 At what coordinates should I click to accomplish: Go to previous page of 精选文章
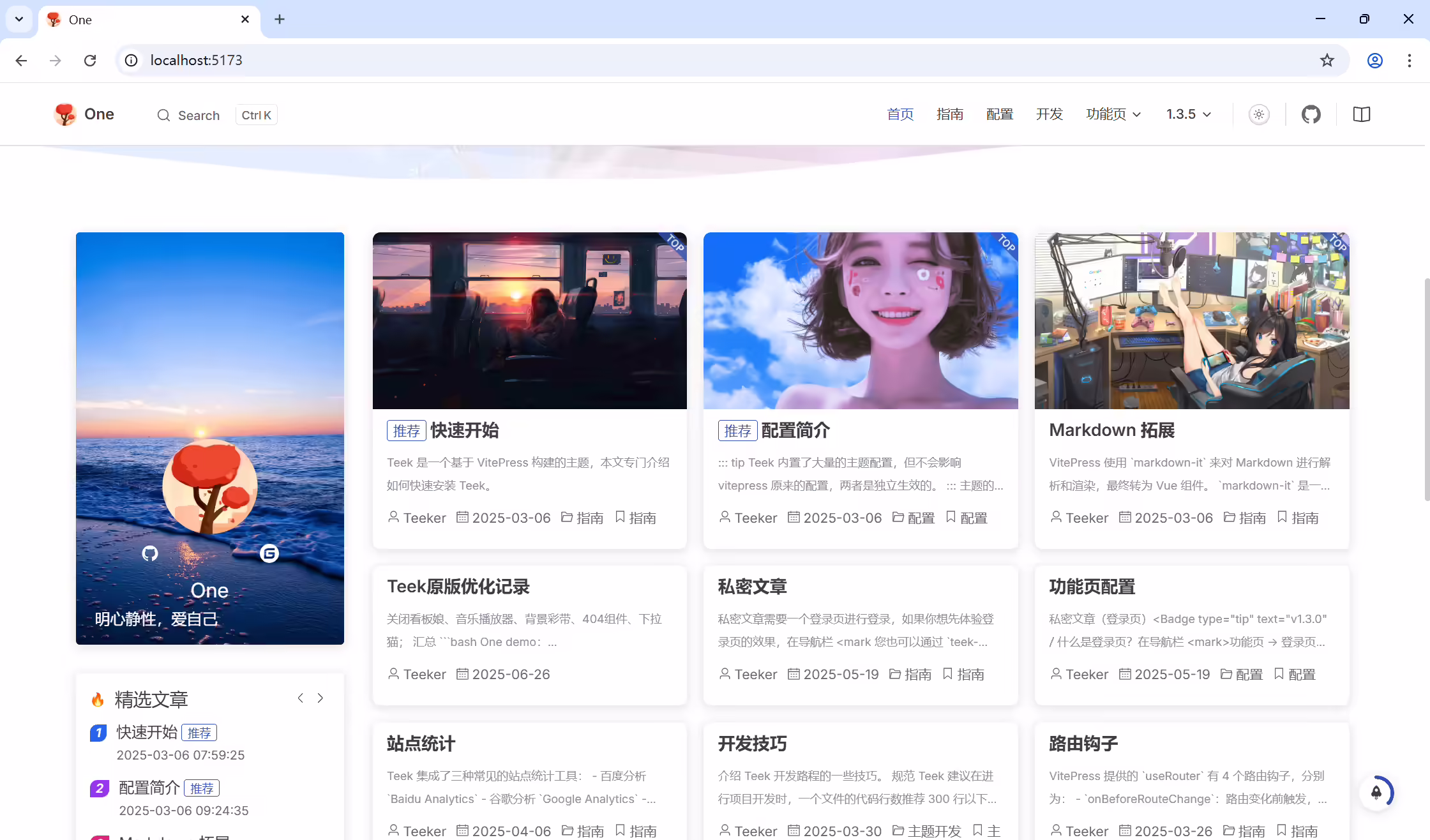[301, 698]
